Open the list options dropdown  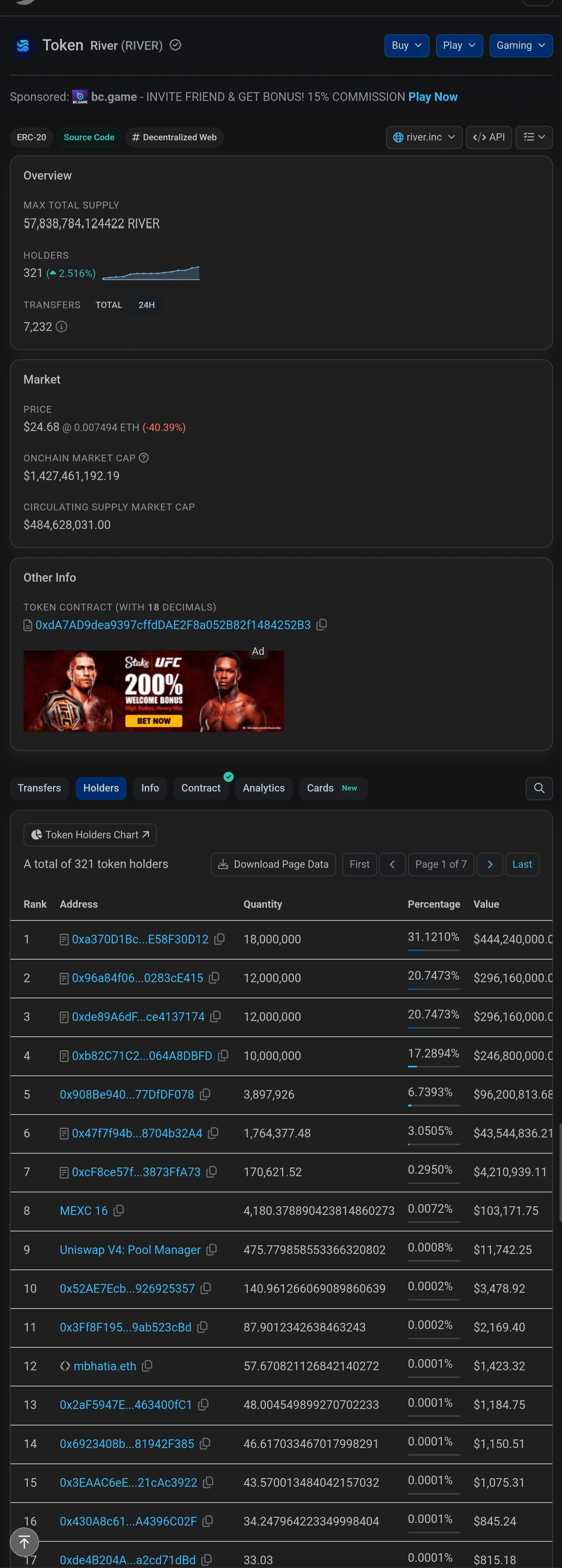(534, 138)
